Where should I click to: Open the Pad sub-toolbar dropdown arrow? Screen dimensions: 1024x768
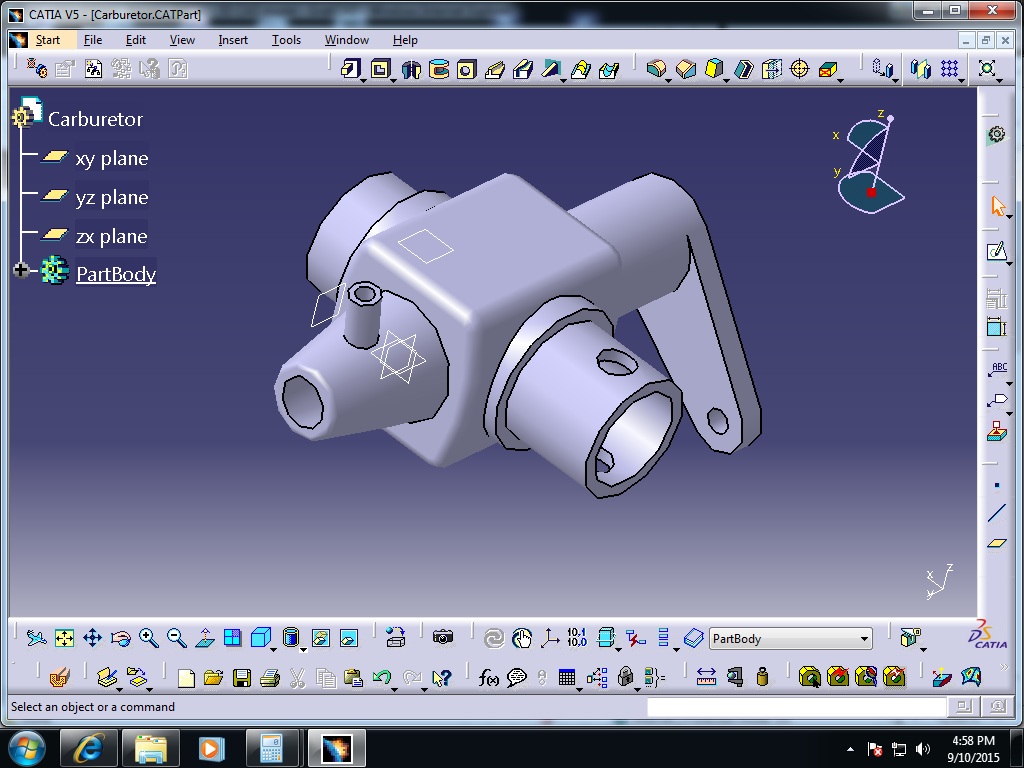pyautogui.click(x=363, y=80)
